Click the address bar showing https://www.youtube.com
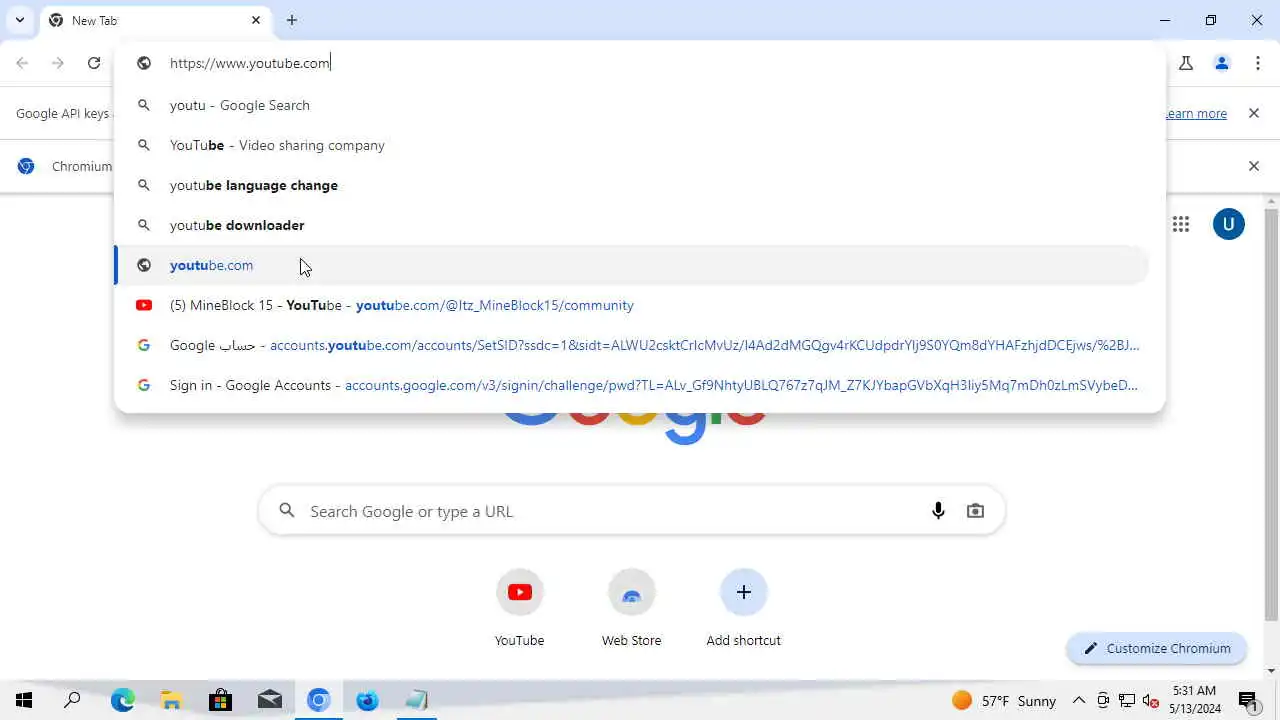Viewport: 1280px width, 720px height. [640, 63]
